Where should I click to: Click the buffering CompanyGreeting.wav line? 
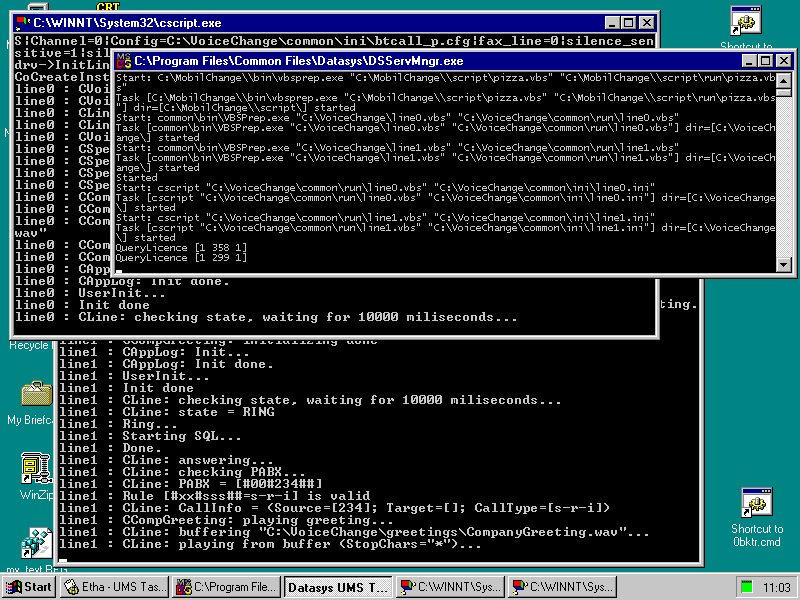pyautogui.click(x=354, y=532)
